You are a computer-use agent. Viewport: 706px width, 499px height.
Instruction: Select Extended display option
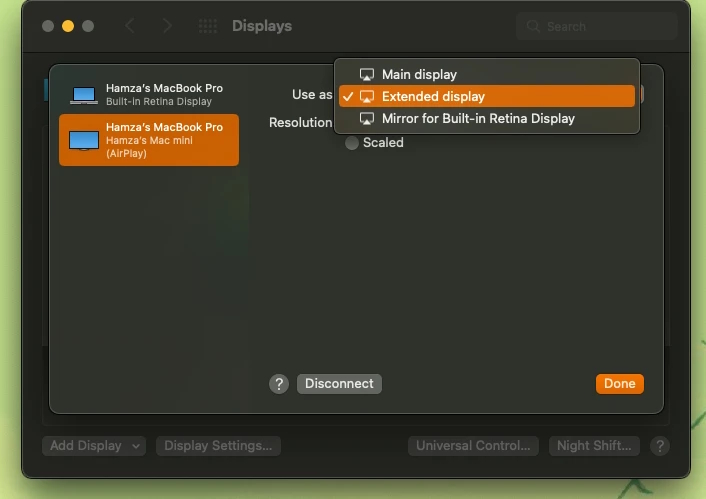pos(487,96)
